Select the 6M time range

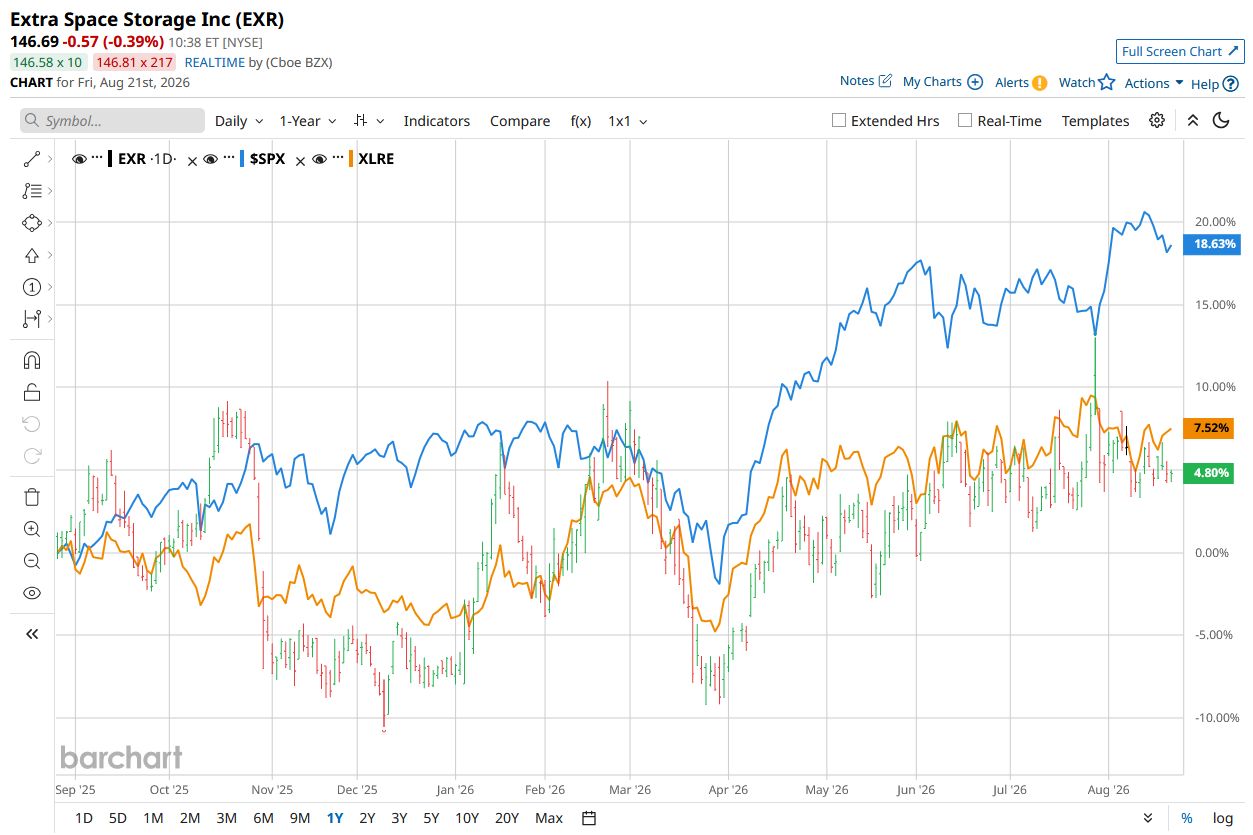[263, 818]
